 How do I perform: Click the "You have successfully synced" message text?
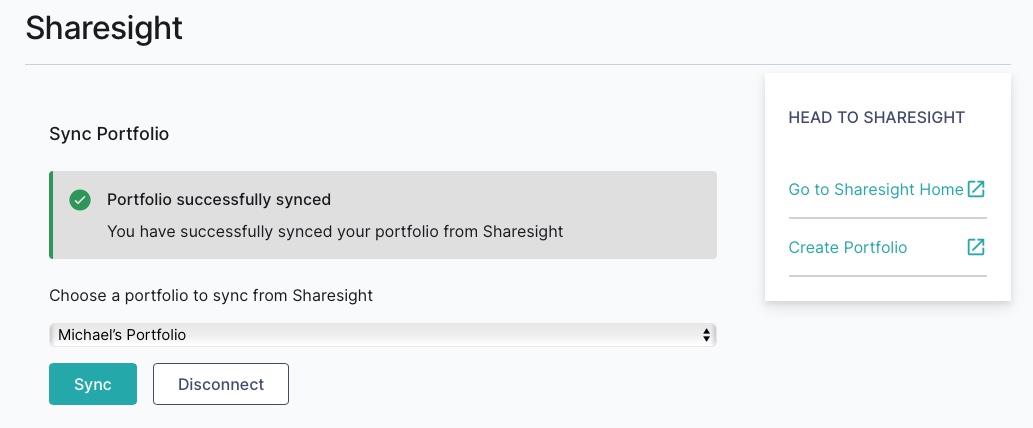pos(335,231)
